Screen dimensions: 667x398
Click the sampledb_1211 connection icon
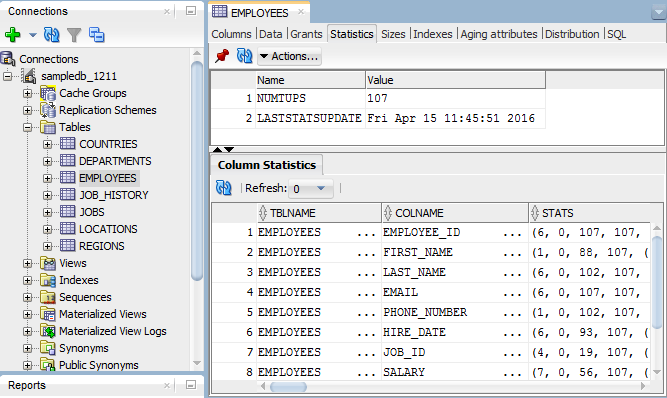(x=29, y=76)
